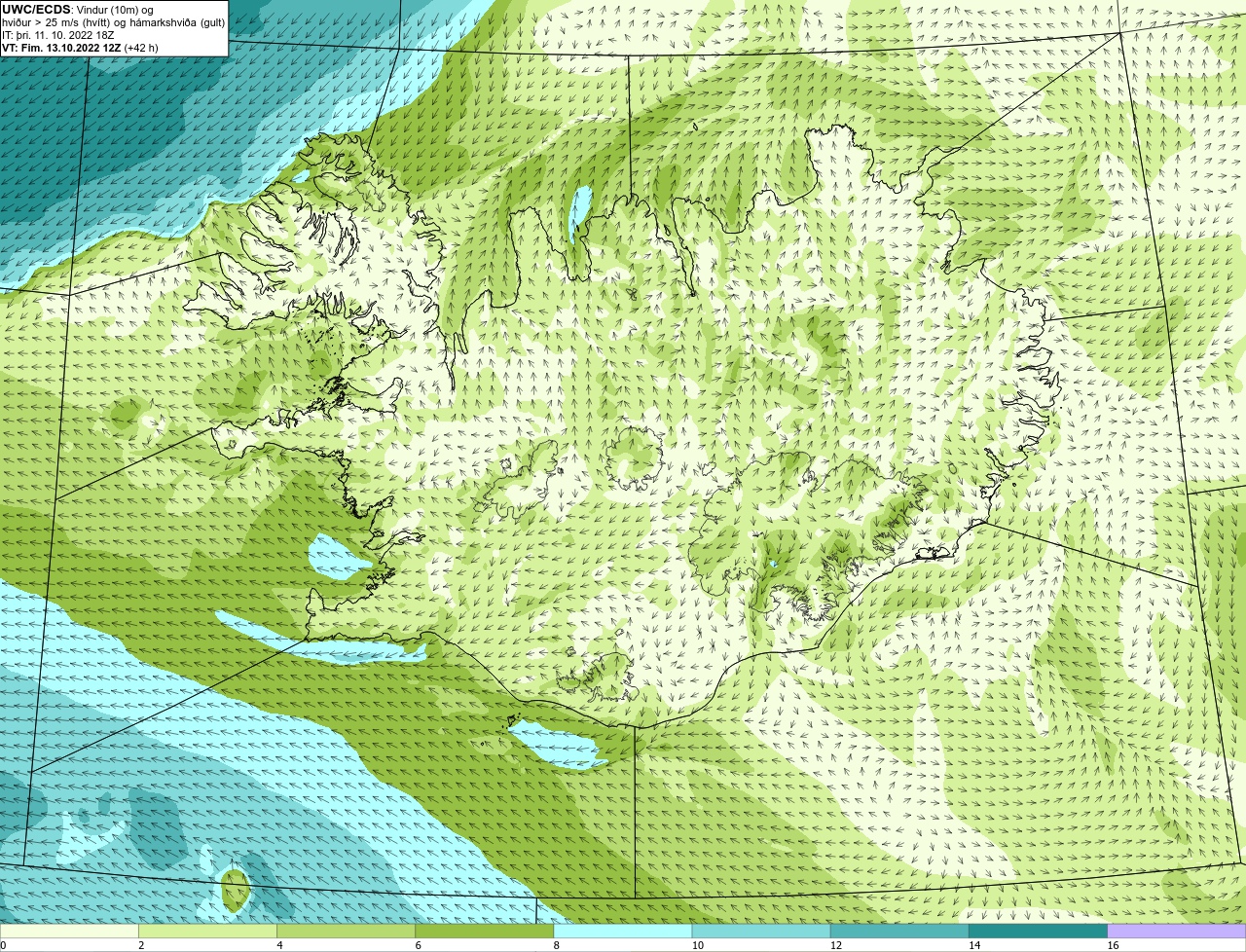Select the 4–6 m/s green legend swatch
The width and height of the screenshot is (1246, 952).
346,932
